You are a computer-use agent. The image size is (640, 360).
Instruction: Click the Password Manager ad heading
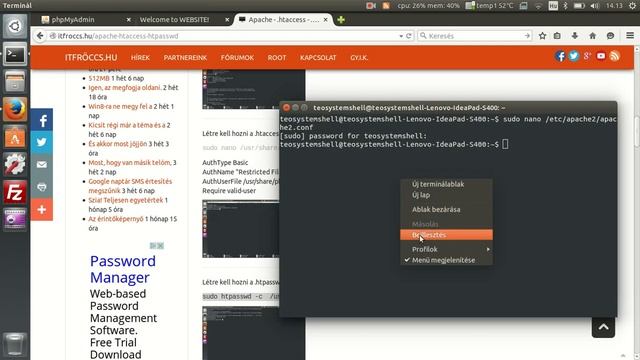click(x=122, y=269)
